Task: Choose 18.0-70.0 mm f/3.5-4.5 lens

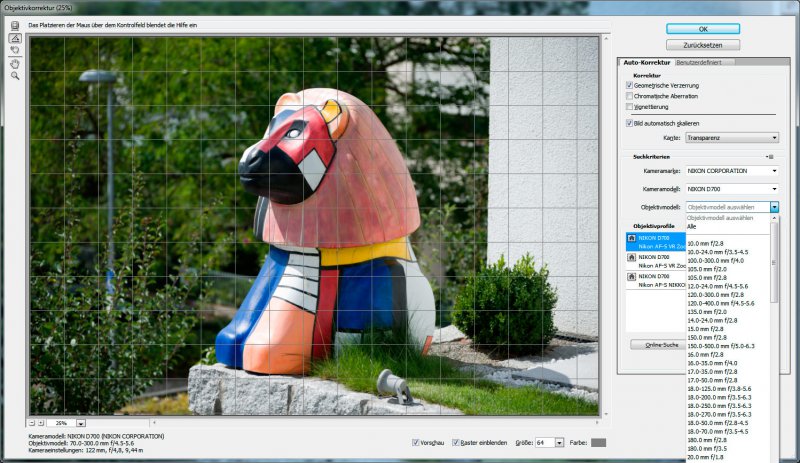Action: pos(718,431)
